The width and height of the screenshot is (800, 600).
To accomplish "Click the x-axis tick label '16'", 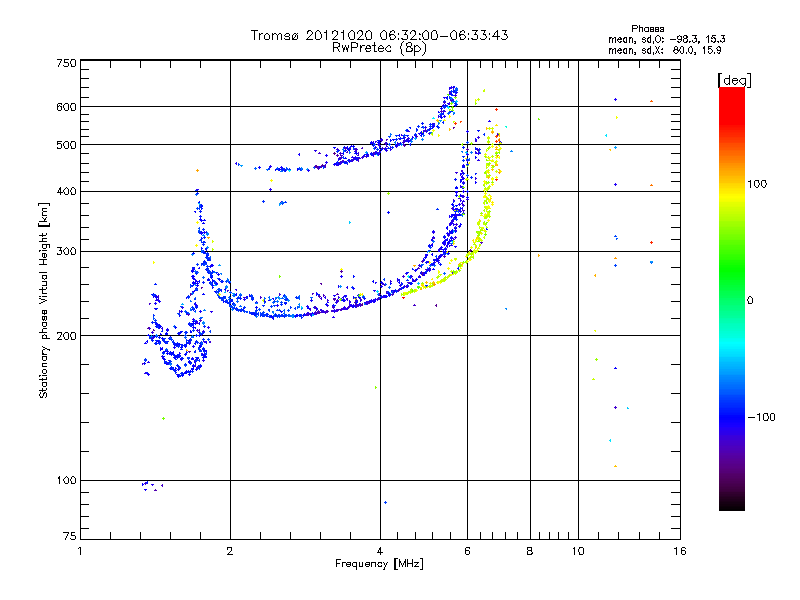I will tap(680, 551).
